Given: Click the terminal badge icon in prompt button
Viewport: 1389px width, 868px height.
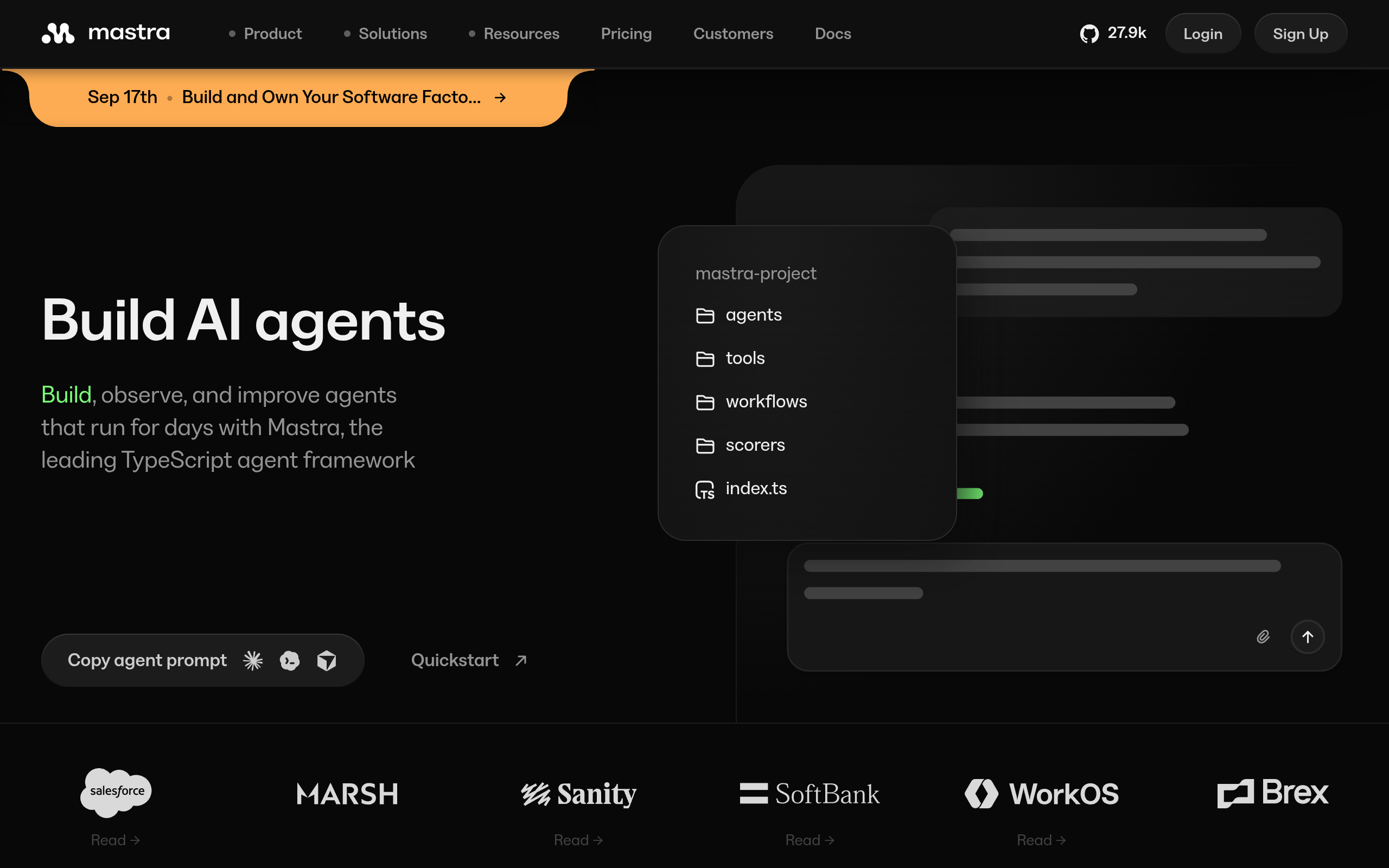Looking at the screenshot, I should 290,661.
